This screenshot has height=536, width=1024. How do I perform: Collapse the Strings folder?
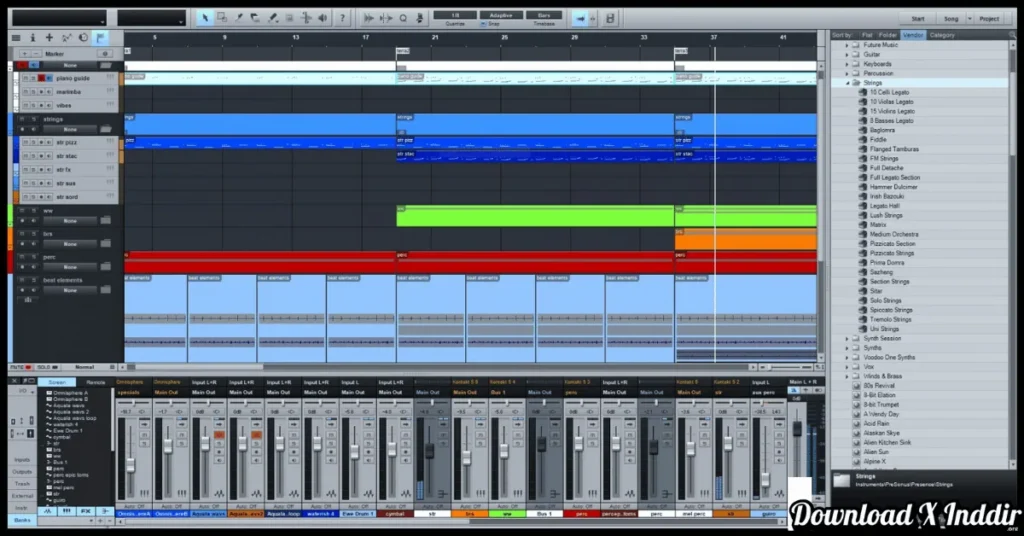click(x=847, y=83)
